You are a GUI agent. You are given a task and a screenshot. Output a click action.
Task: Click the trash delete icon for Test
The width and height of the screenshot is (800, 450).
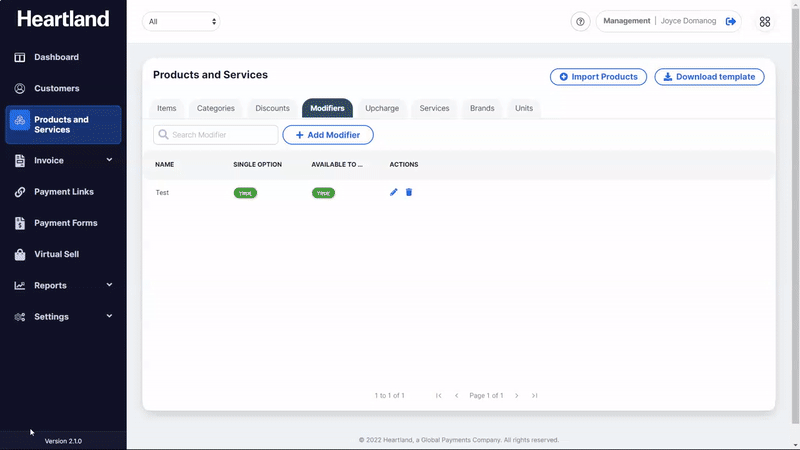[x=409, y=192]
